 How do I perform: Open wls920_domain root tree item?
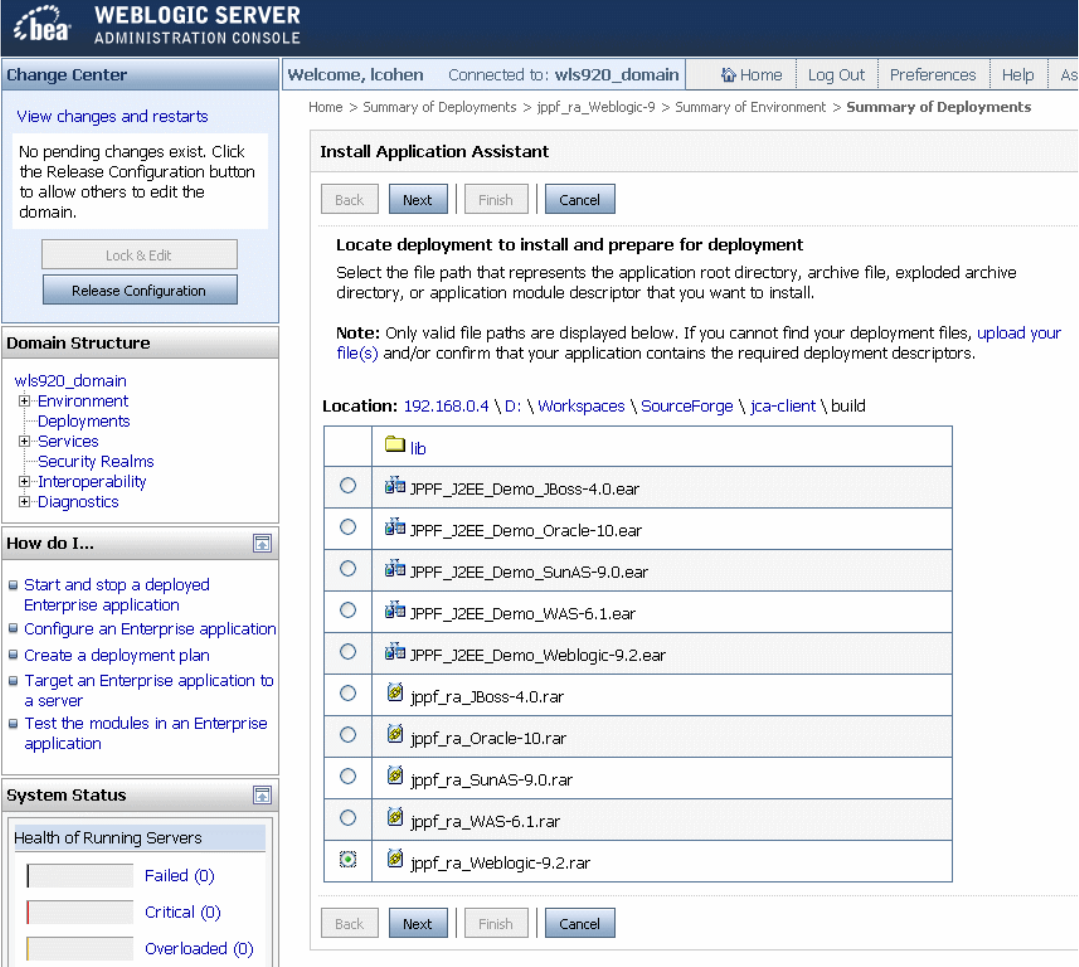[70, 381]
